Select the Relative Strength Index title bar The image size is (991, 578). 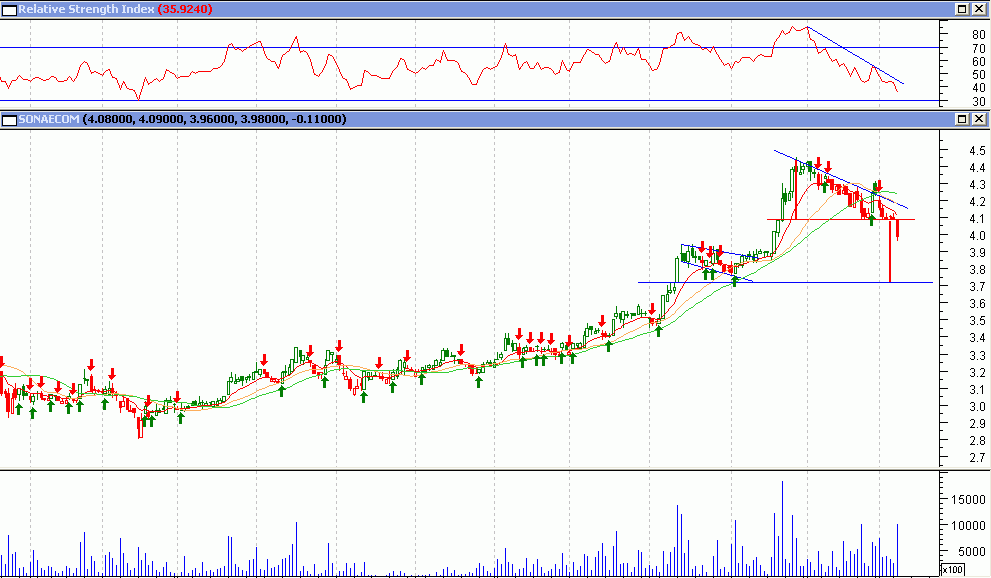click(x=80, y=7)
